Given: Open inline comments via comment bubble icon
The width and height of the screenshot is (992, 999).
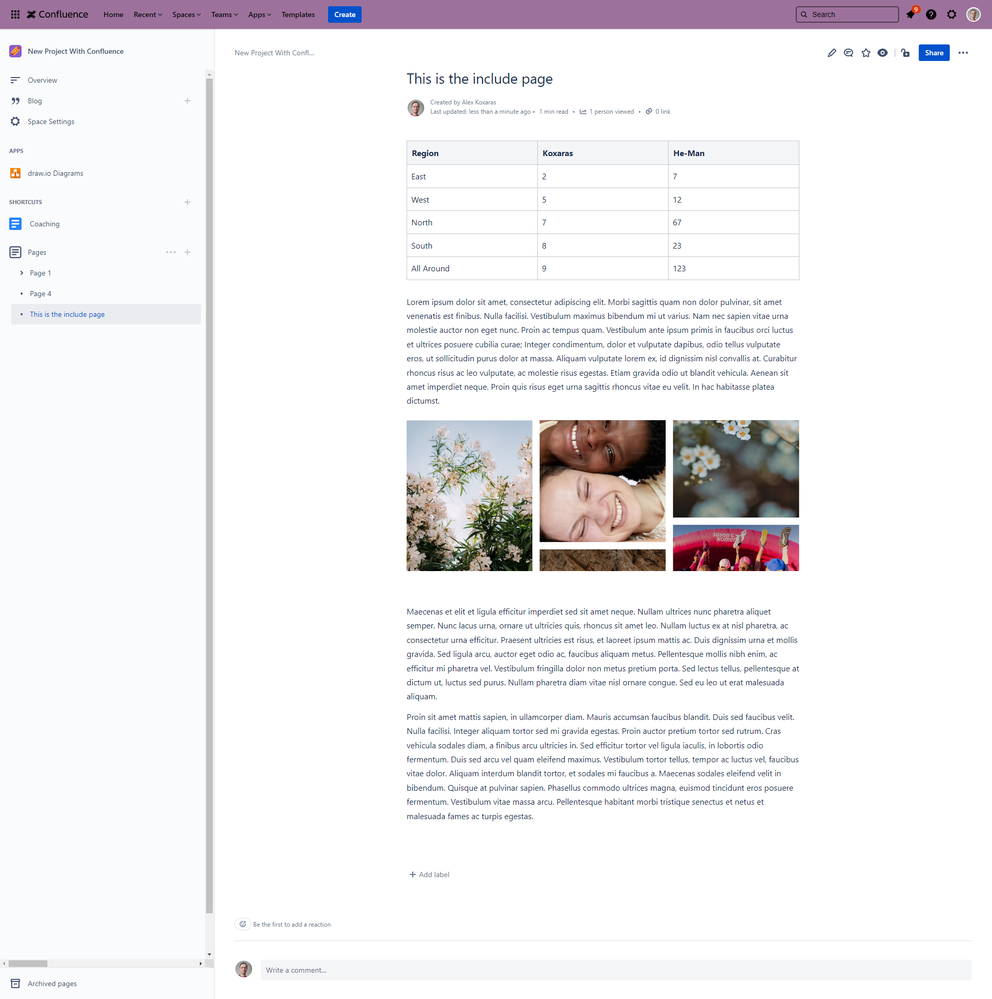Looking at the screenshot, I should point(849,52).
